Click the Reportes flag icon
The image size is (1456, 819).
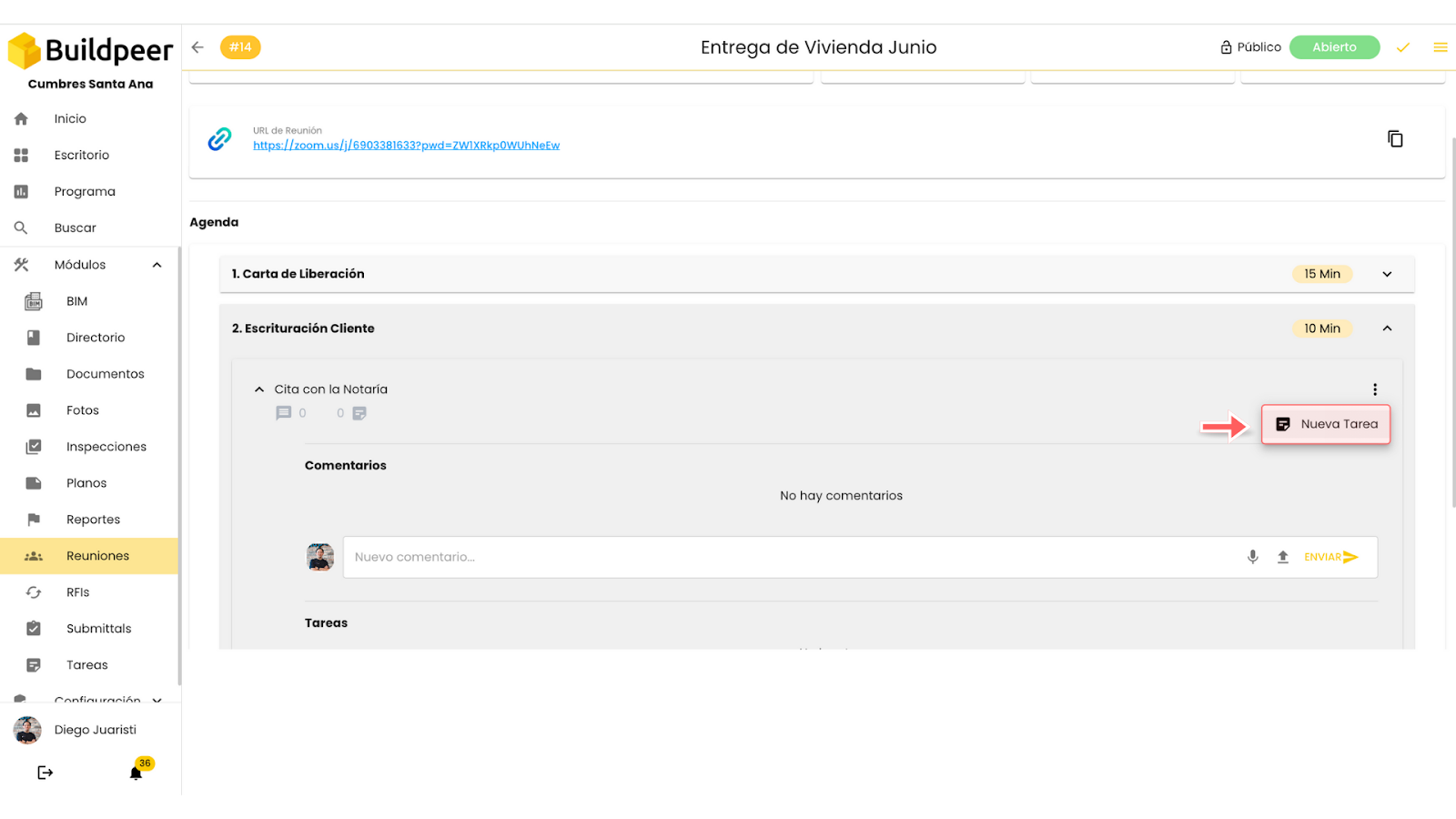34,520
